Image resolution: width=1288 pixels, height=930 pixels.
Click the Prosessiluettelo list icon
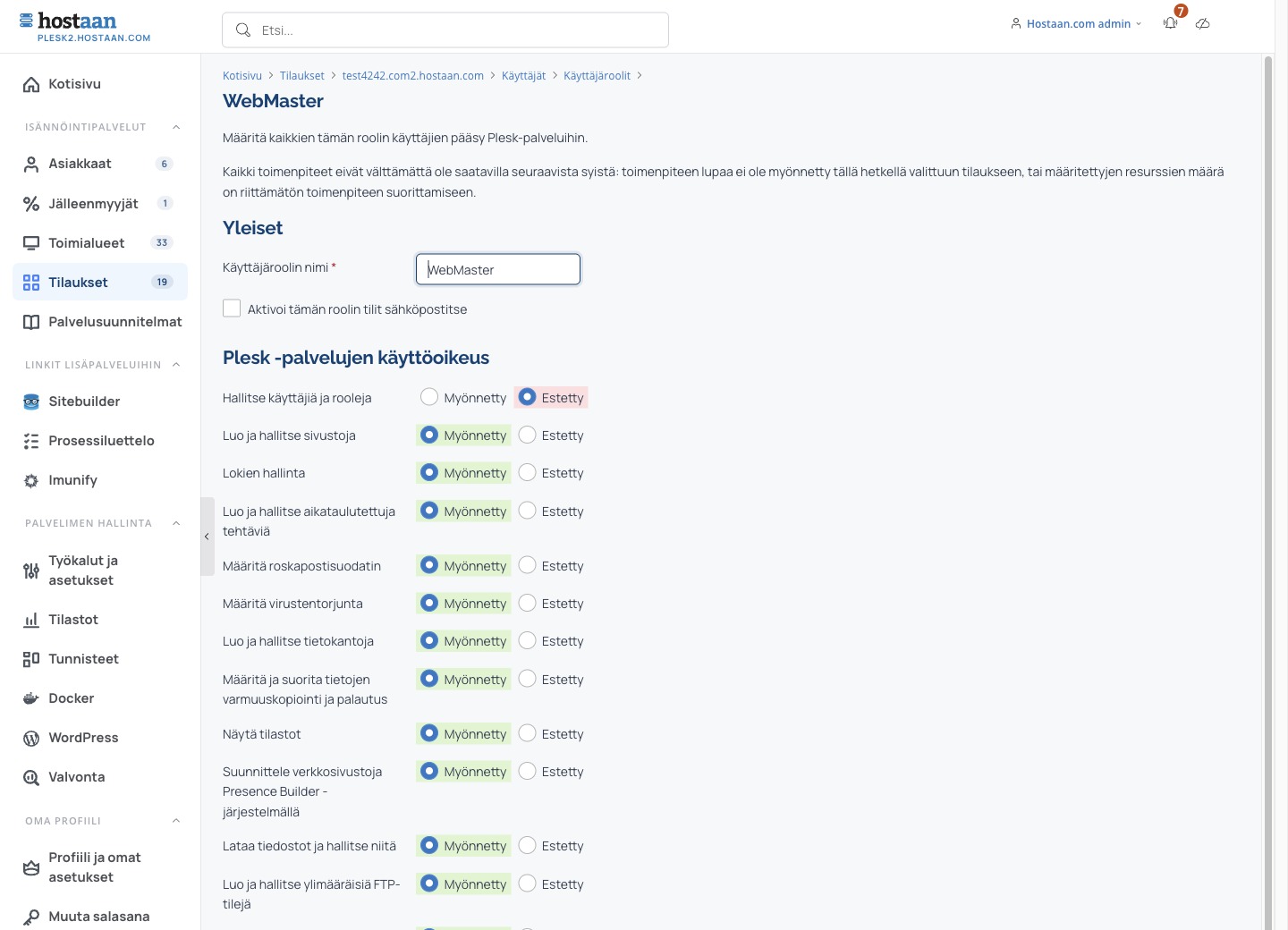[x=31, y=441]
